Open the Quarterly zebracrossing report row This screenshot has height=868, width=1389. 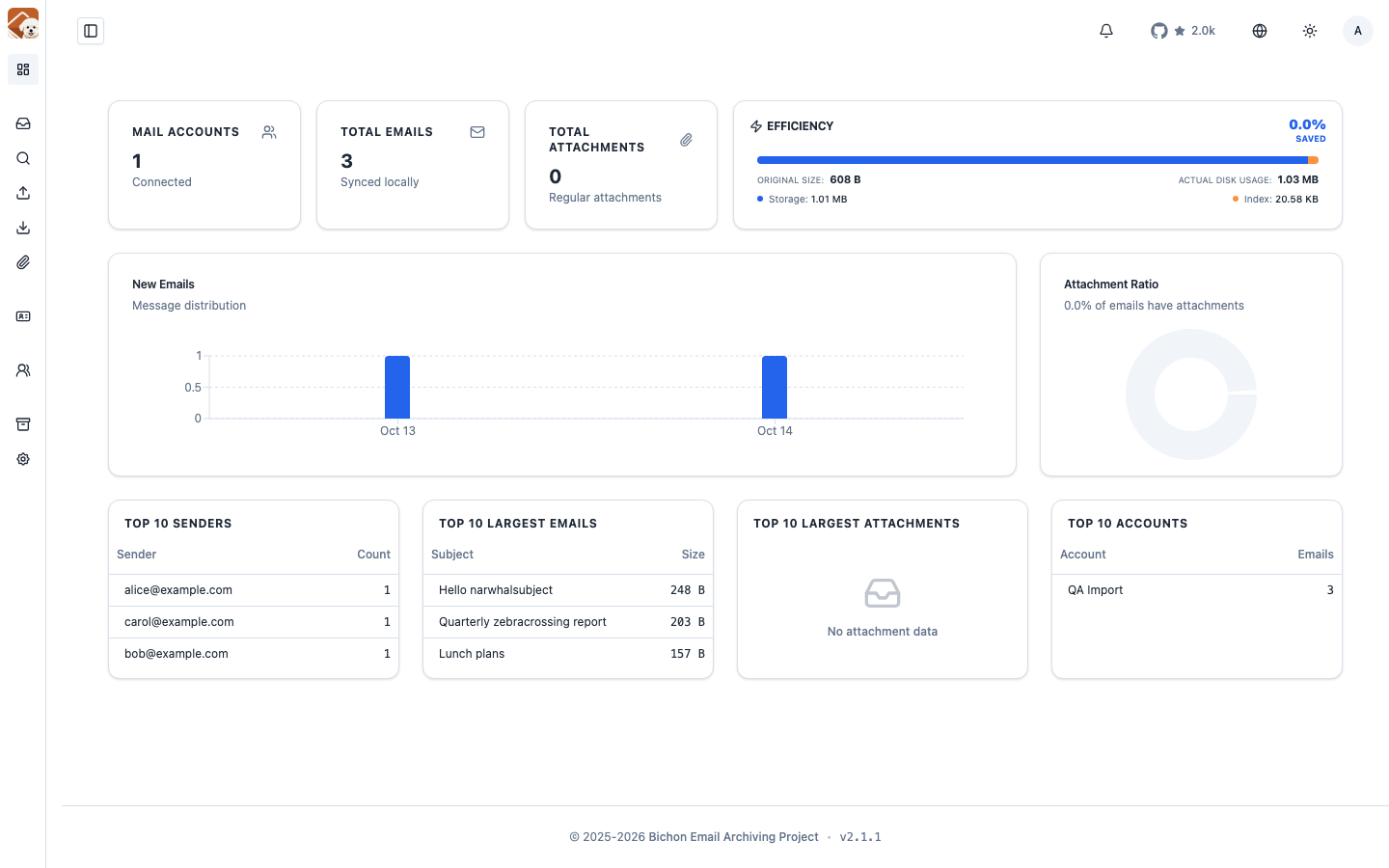pos(568,622)
